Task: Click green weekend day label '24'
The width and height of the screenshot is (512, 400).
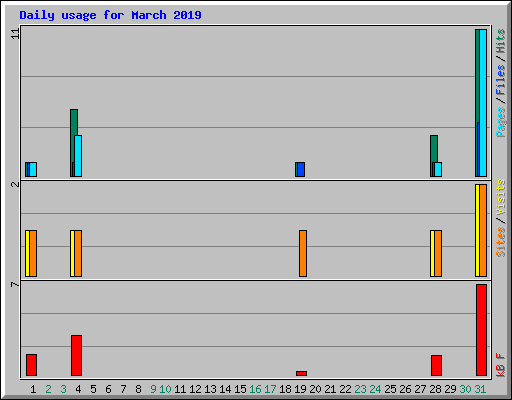Action: coord(375,389)
